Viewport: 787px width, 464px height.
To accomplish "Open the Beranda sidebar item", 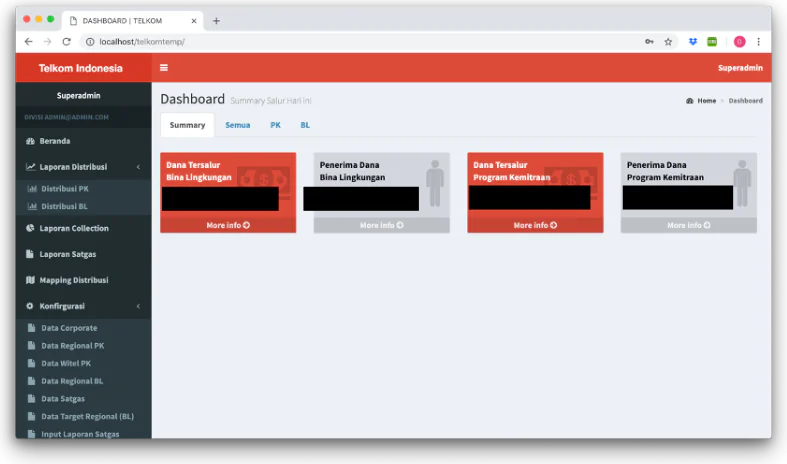I will (83, 141).
